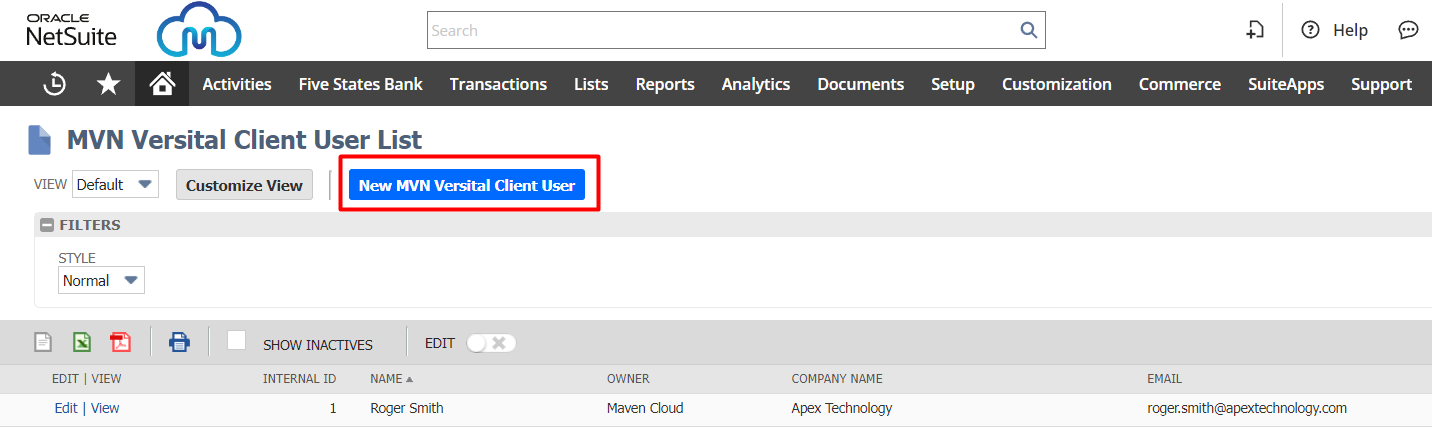This screenshot has height=432, width=1432.
Task: Print the list using printer icon
Action: click(x=179, y=343)
